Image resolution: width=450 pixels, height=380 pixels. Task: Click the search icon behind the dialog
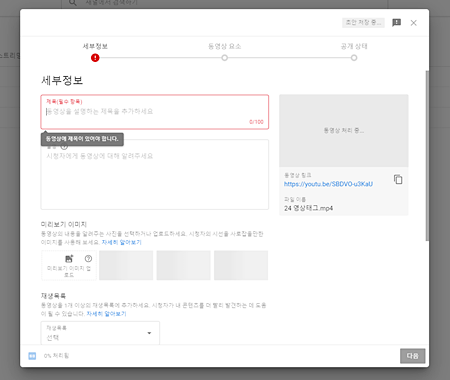[x=73, y=3]
